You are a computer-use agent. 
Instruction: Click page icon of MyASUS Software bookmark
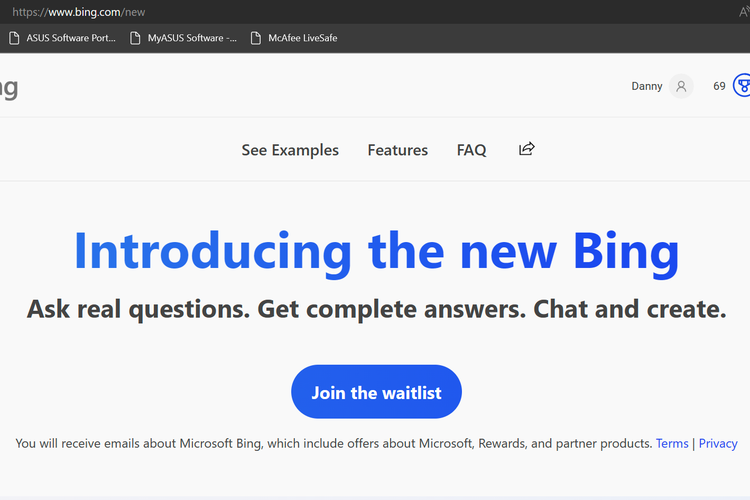click(x=135, y=39)
